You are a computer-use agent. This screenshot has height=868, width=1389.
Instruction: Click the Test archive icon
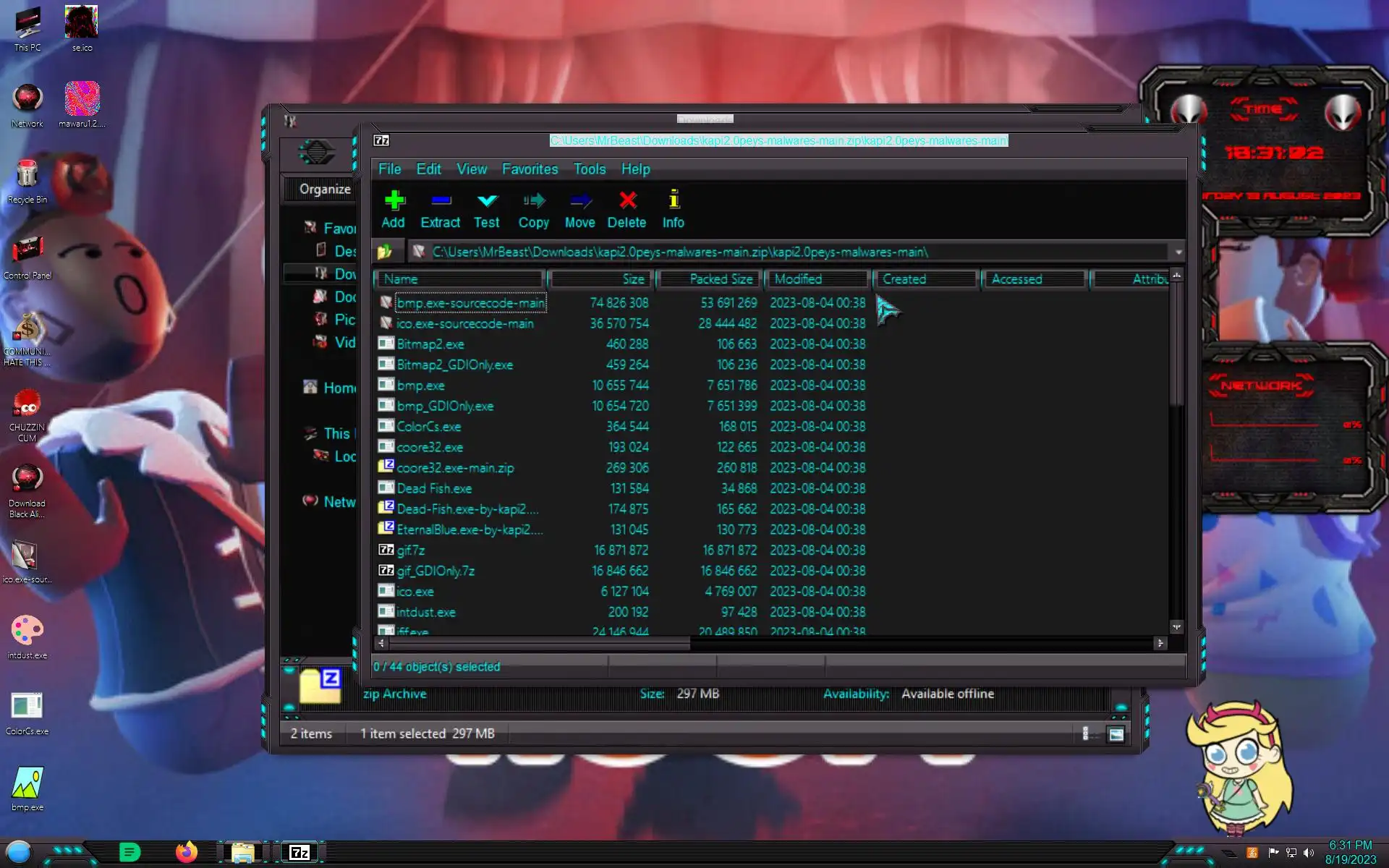point(487,209)
